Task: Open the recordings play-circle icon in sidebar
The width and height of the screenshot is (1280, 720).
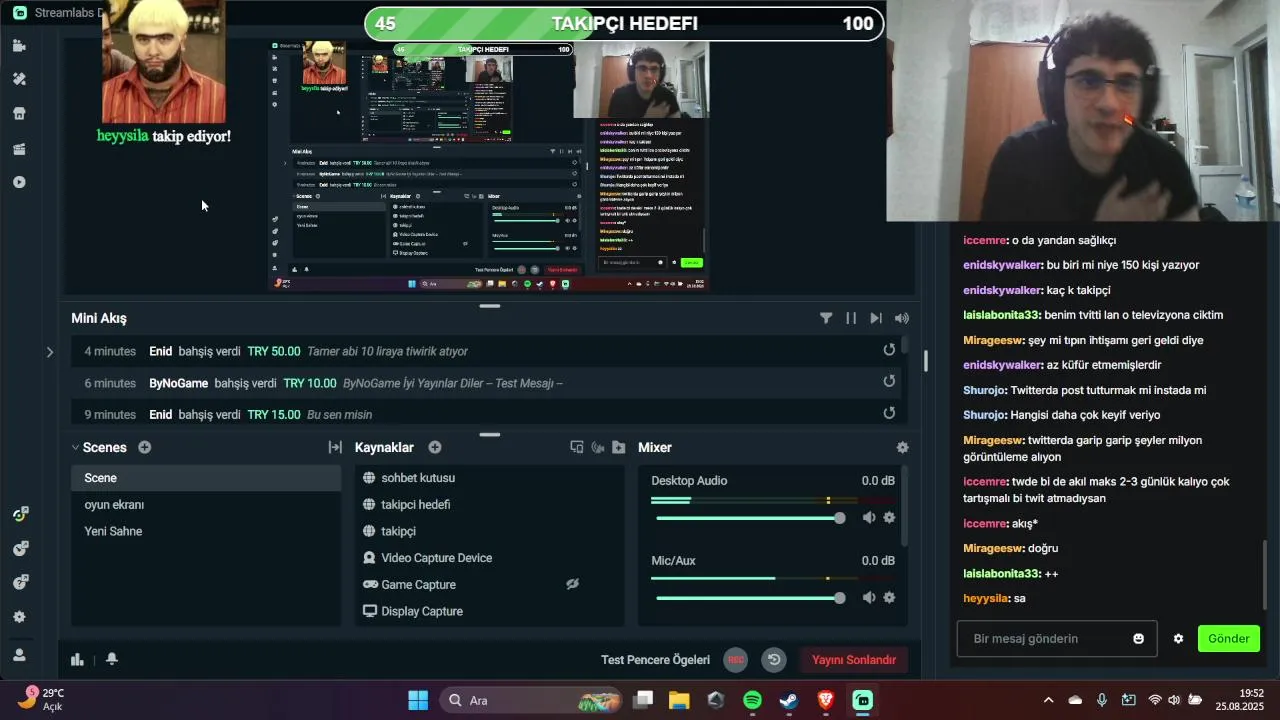Action: pyautogui.click(x=19, y=182)
